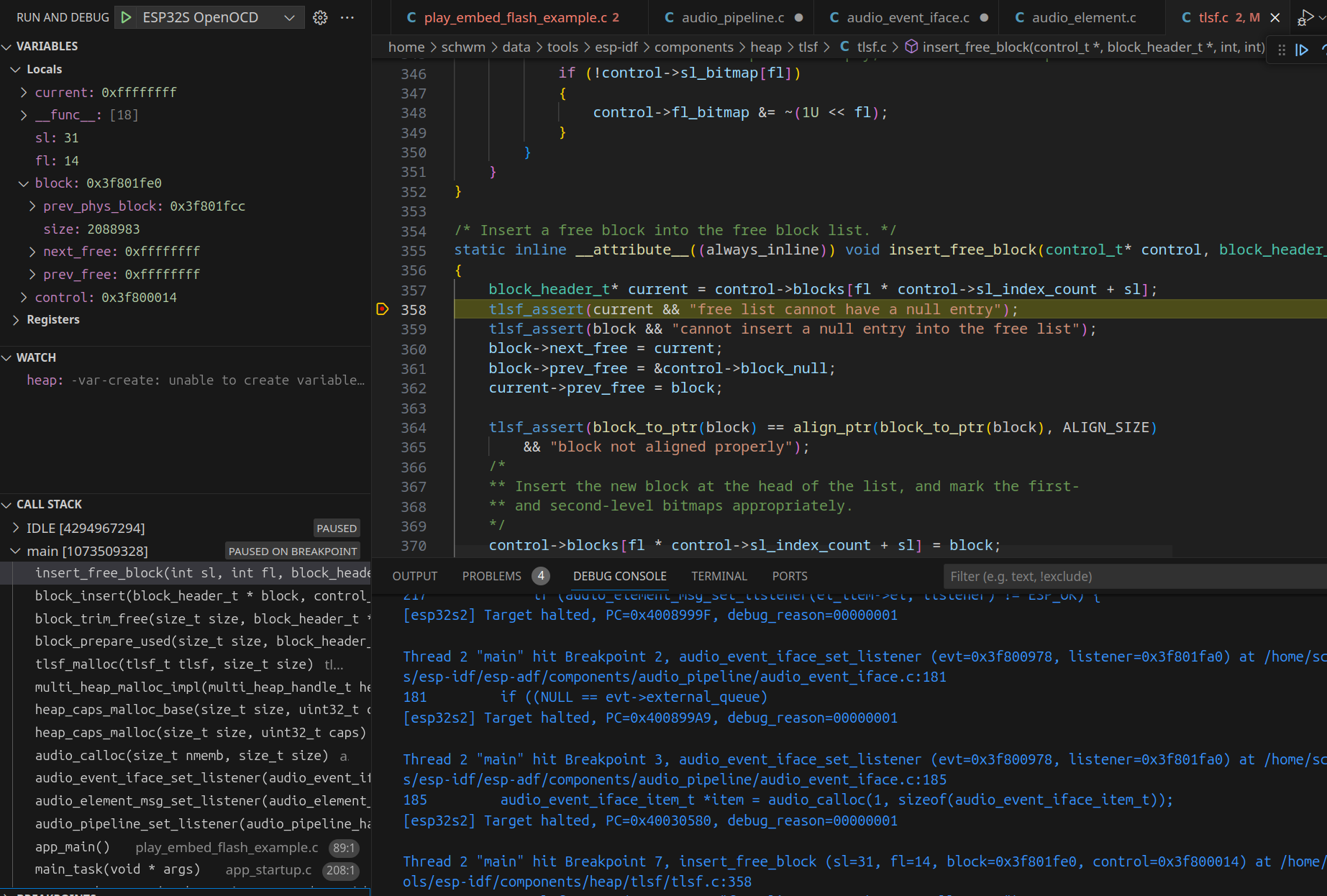Click debug toolbar drag handle
This screenshot has width=1327, height=896.
1282,50
